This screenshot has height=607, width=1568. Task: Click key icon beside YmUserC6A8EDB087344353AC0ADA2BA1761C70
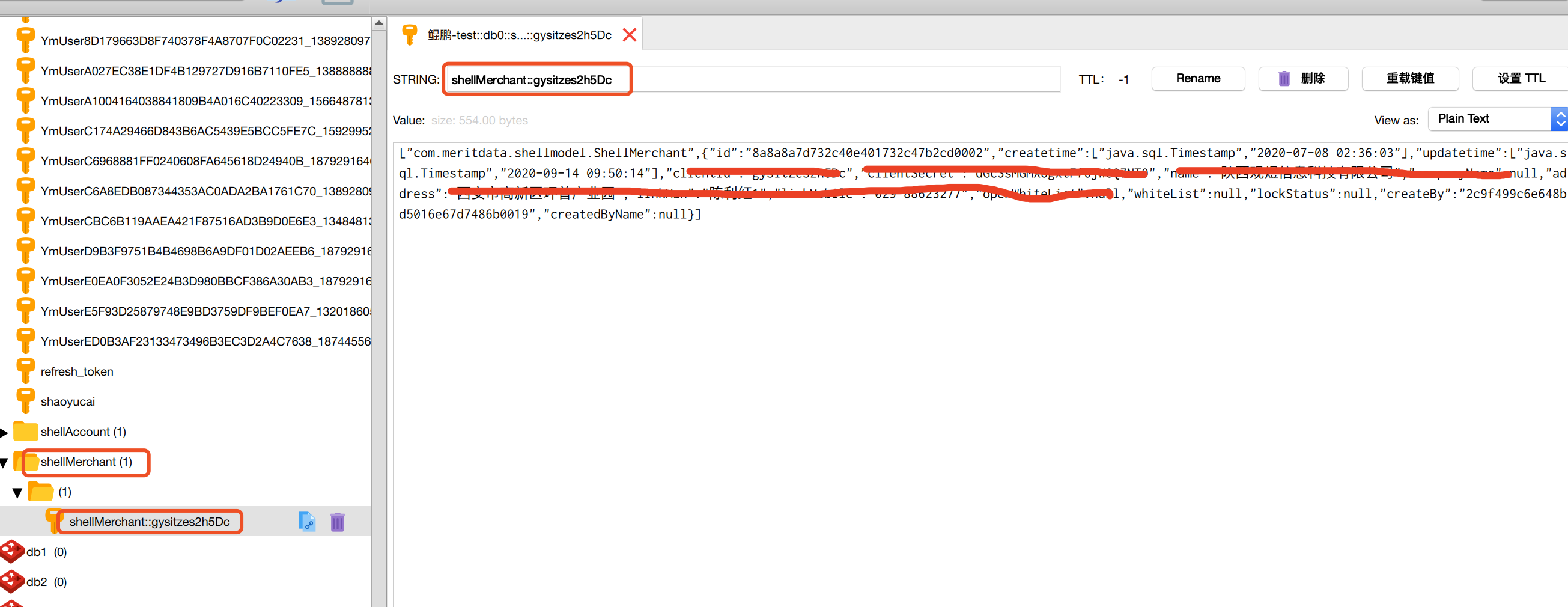(25, 191)
